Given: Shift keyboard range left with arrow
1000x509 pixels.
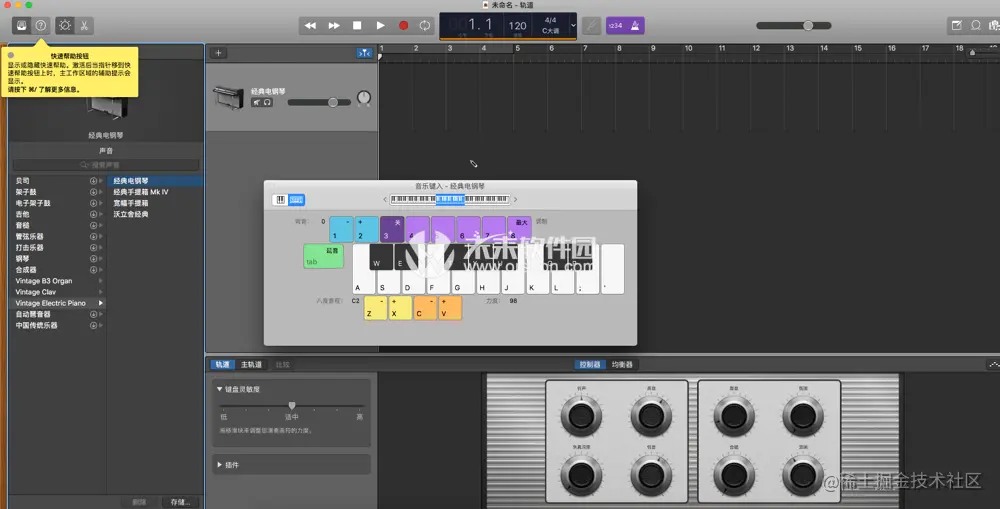Looking at the screenshot, I should pyautogui.click(x=385, y=200).
